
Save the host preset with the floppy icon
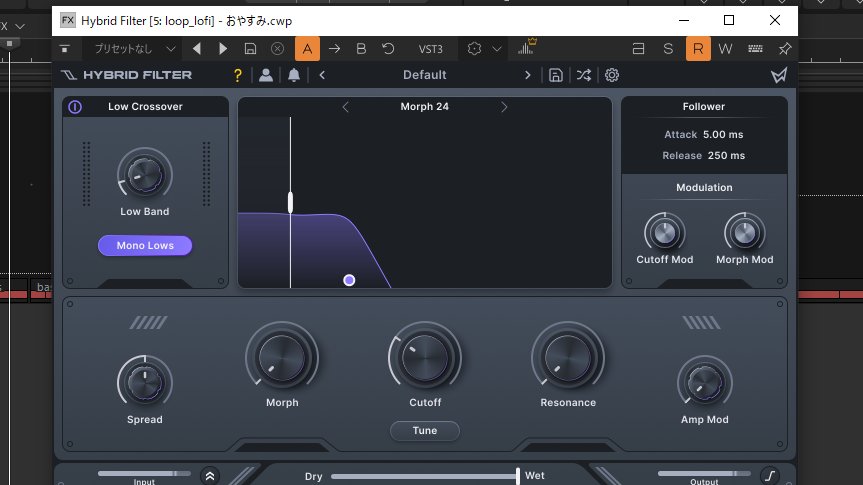pos(250,49)
